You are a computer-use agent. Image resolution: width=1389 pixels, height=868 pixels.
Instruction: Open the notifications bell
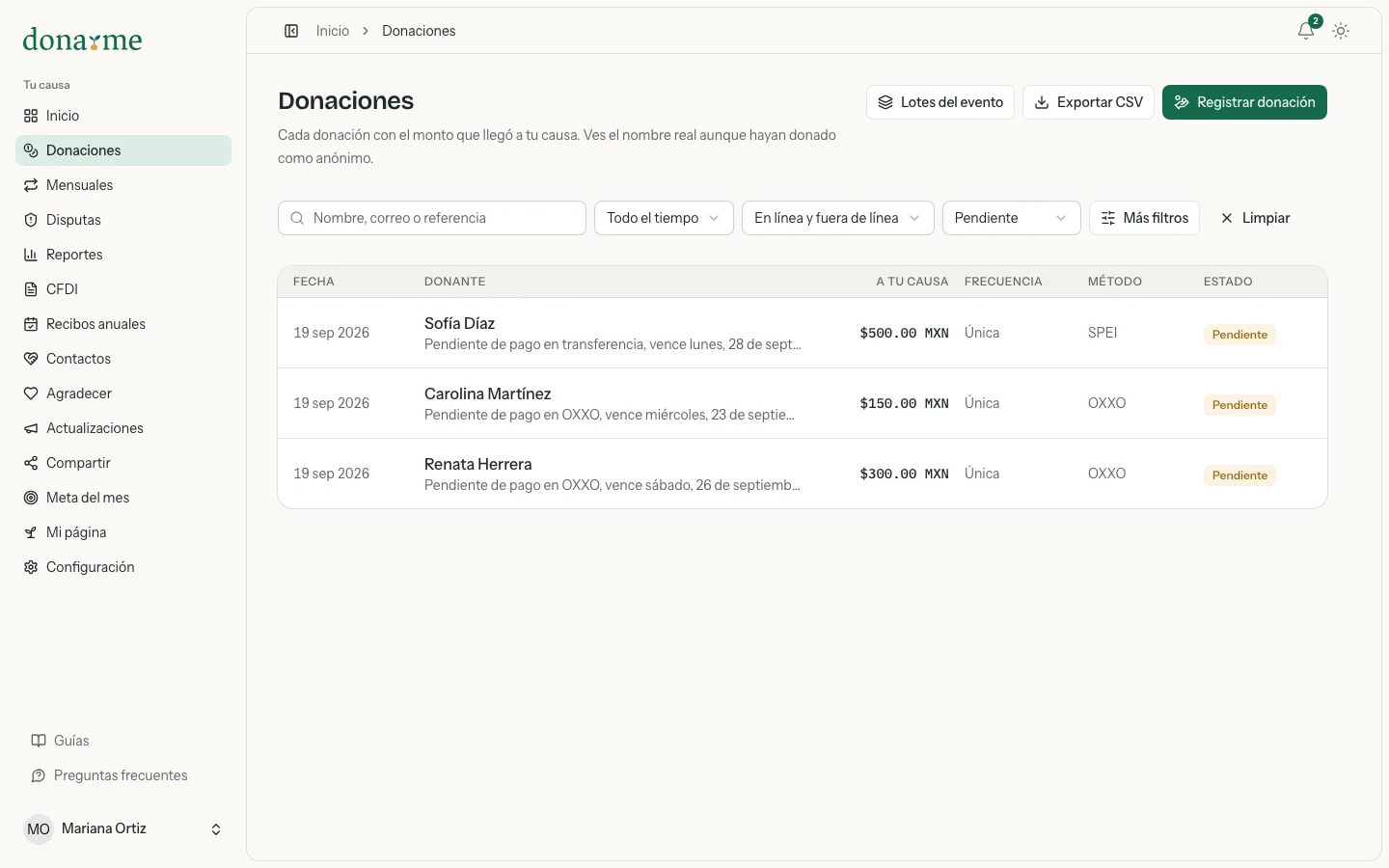coord(1306,31)
